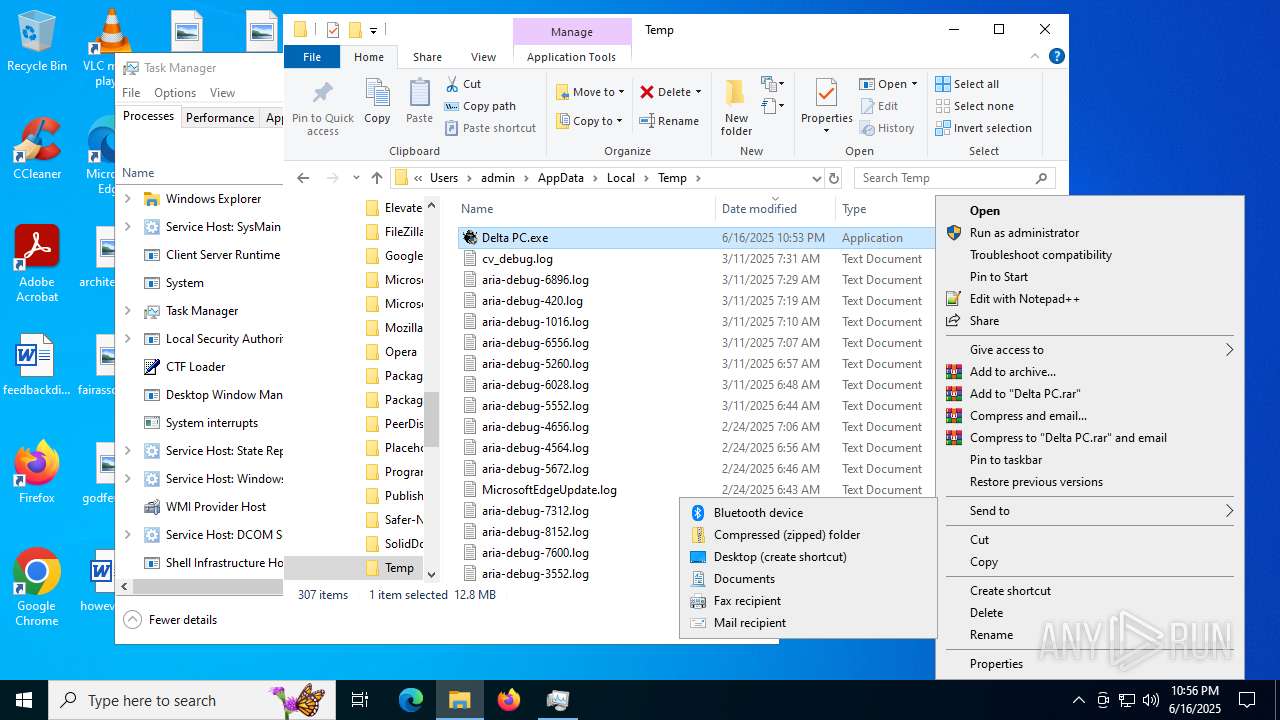
Task: Click the Rename ribbon button
Action: (x=669, y=121)
